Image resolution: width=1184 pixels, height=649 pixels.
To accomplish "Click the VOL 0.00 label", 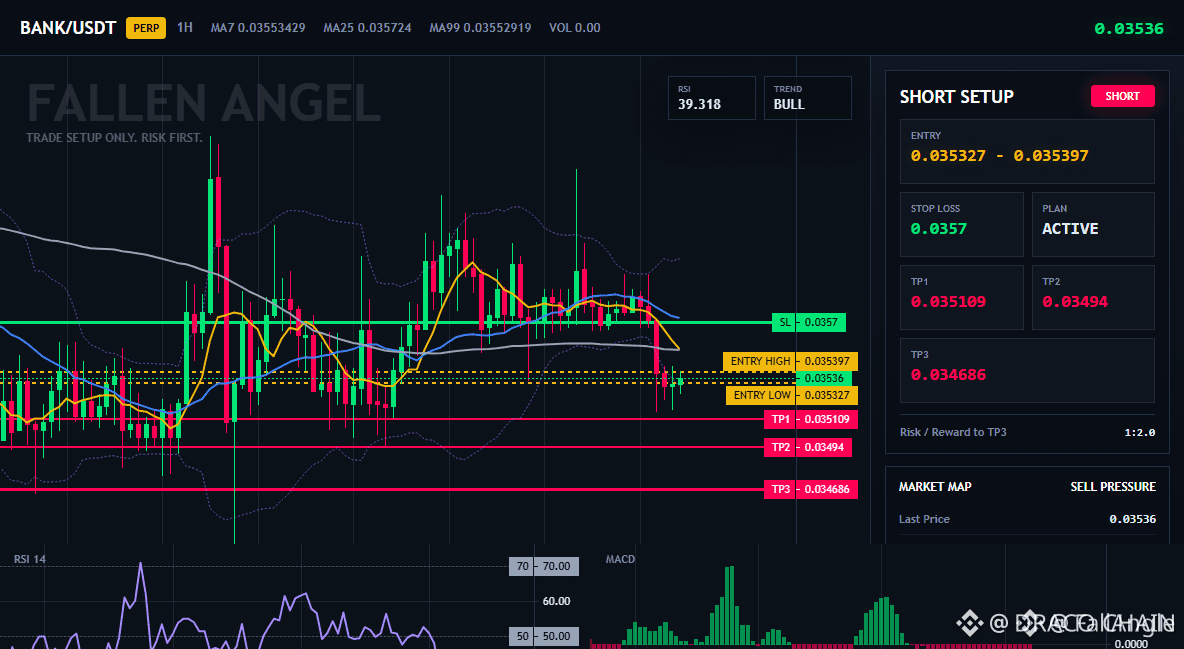I will (575, 27).
